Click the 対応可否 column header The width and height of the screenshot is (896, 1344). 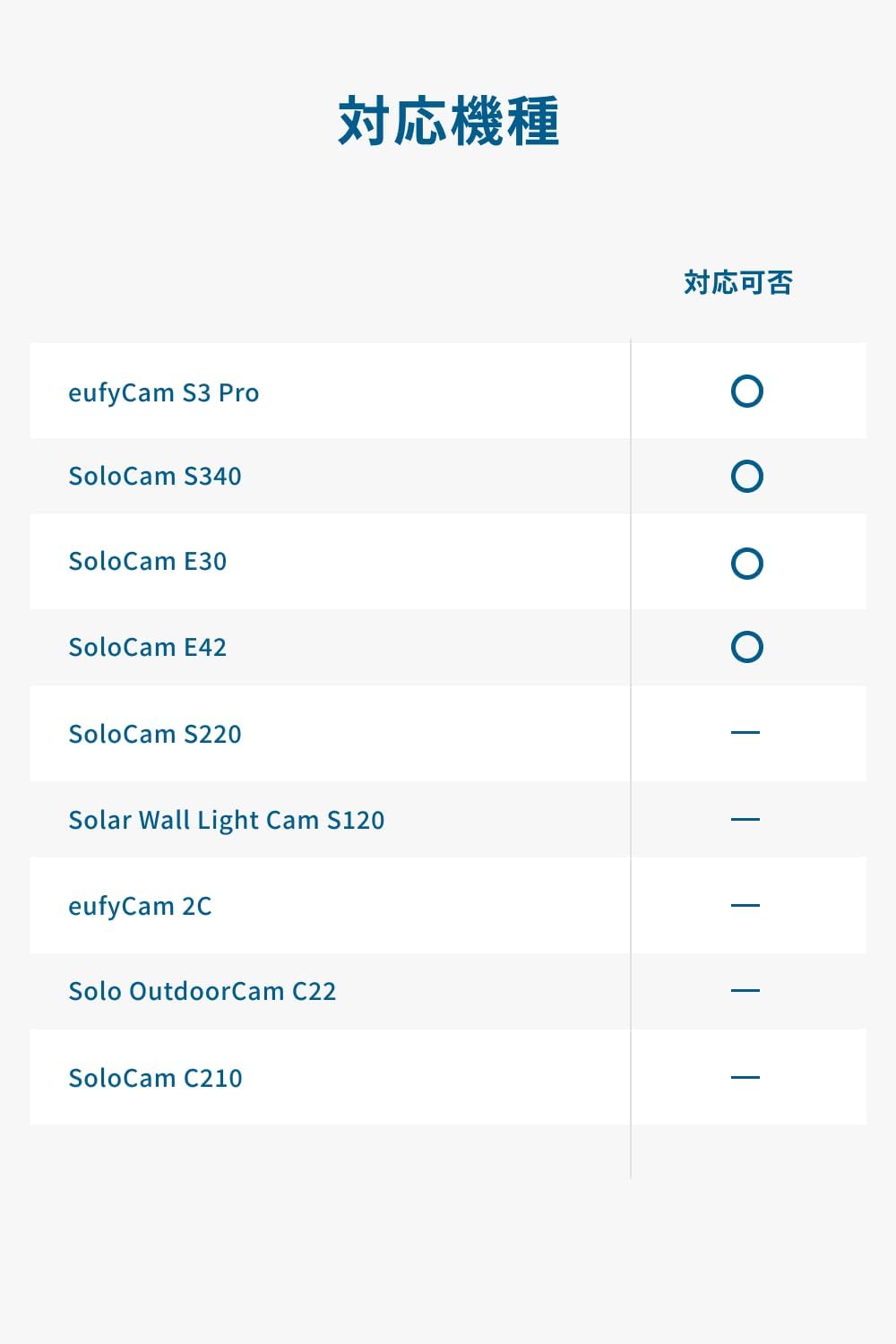[738, 282]
